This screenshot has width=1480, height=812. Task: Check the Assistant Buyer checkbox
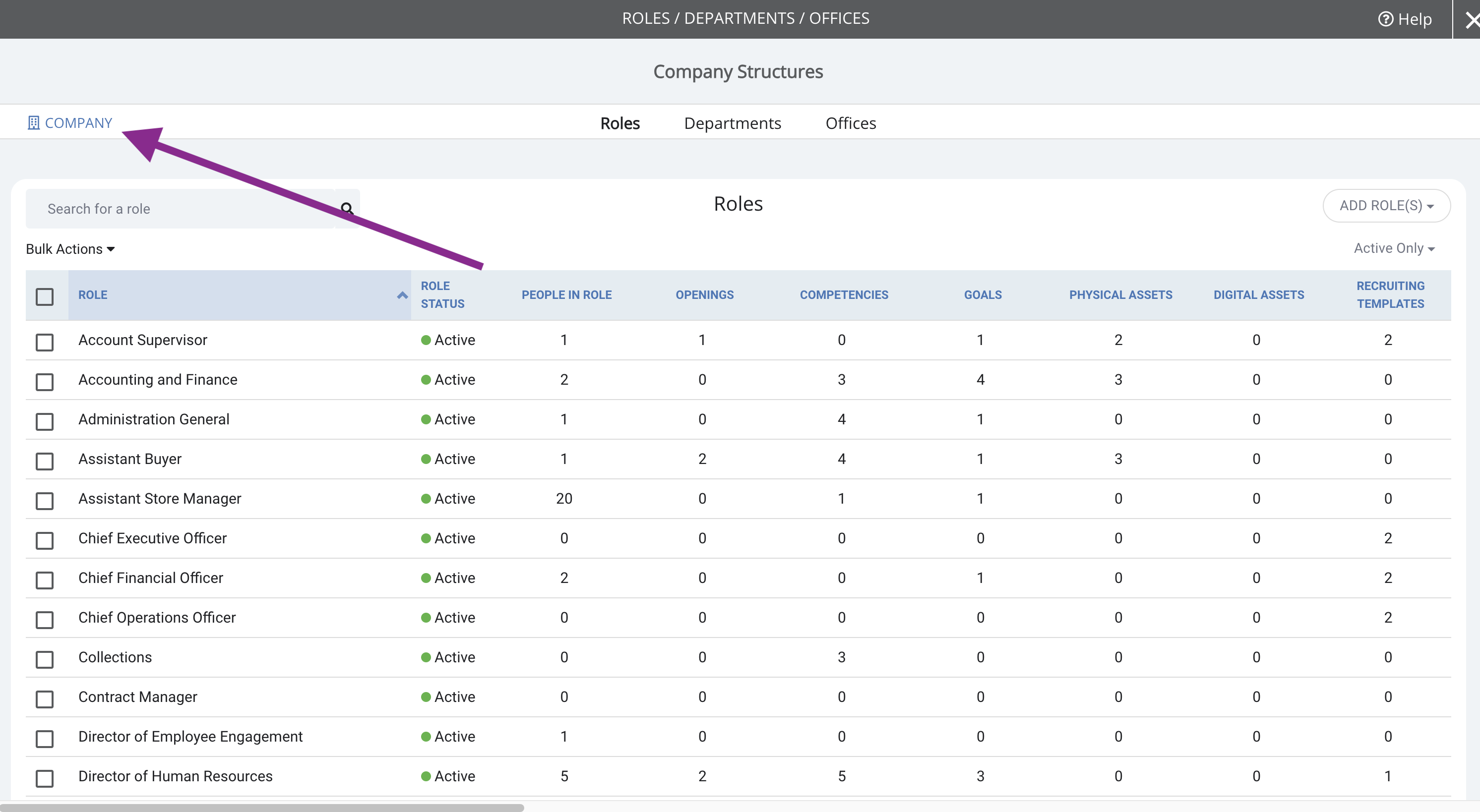(44, 461)
